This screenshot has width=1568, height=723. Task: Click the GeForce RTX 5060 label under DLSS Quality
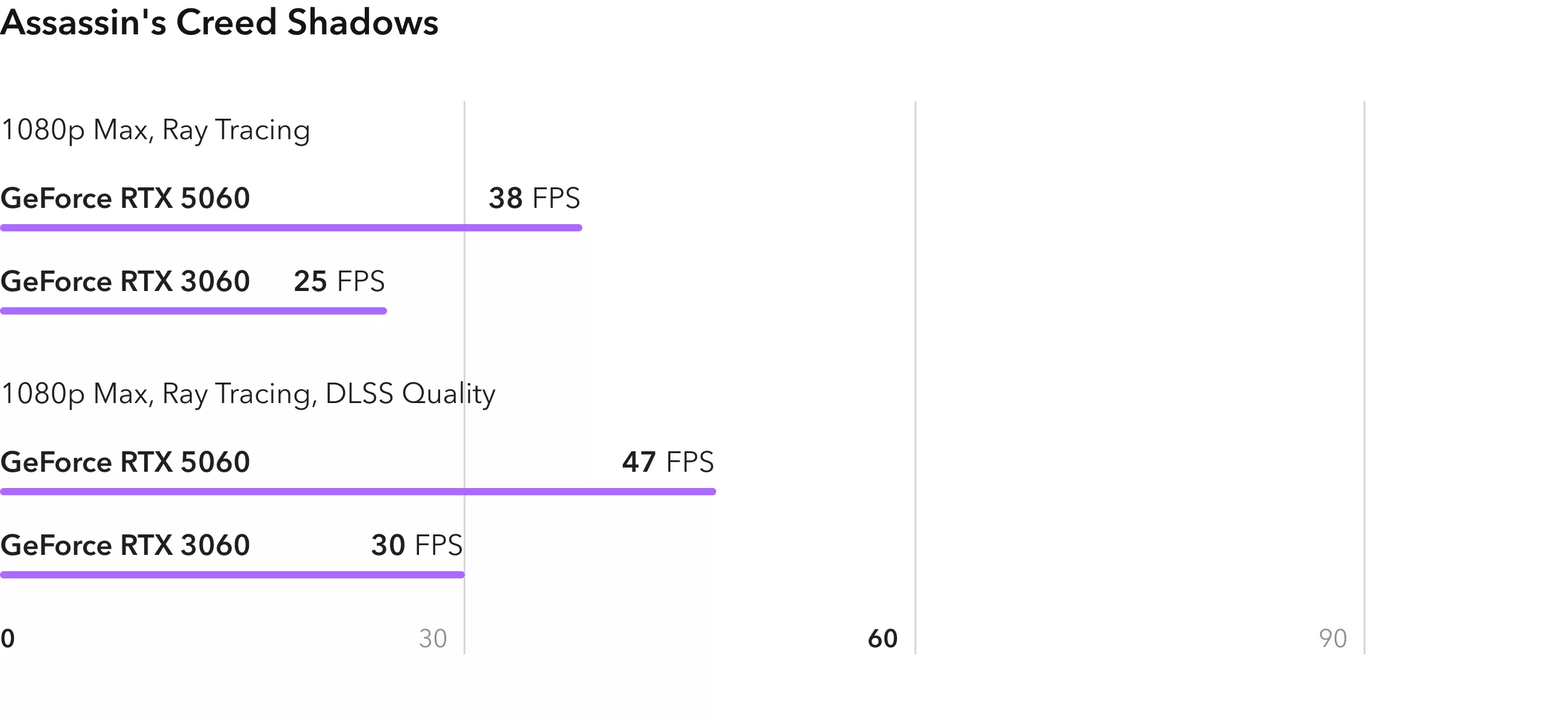(125, 462)
